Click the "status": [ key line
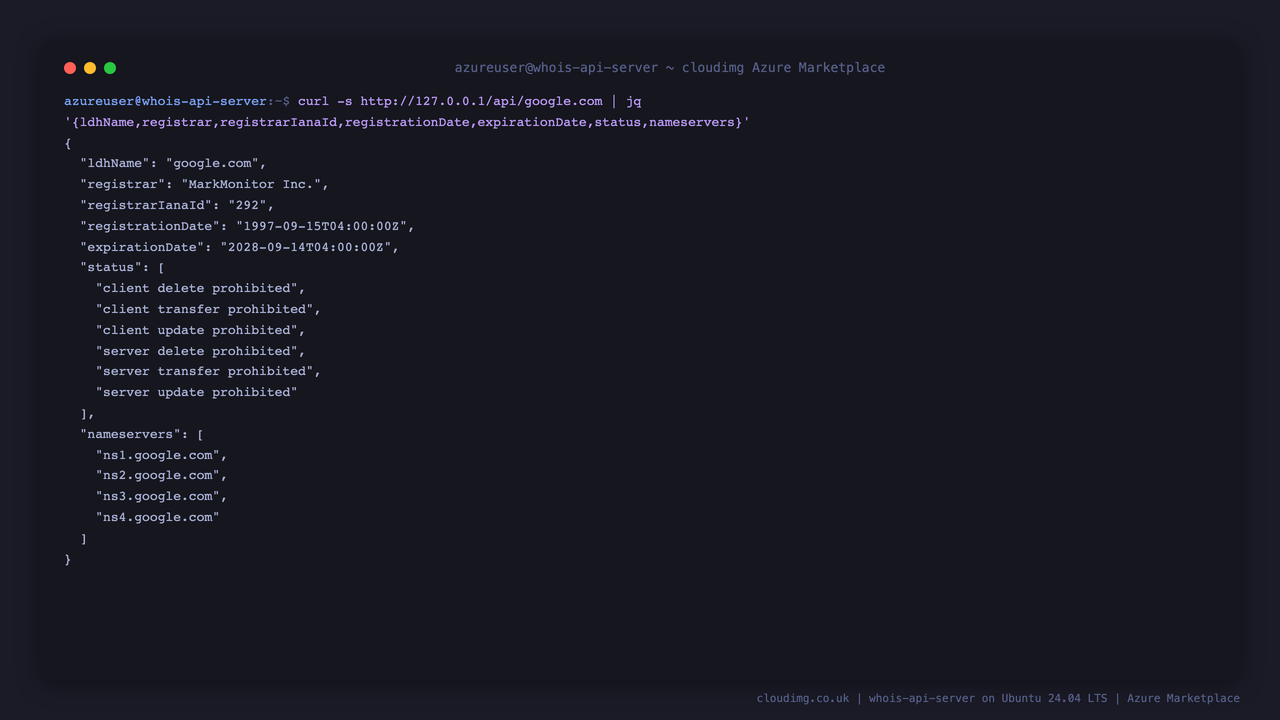Image resolution: width=1280 pixels, height=720 pixels. pyautogui.click(x=122, y=267)
